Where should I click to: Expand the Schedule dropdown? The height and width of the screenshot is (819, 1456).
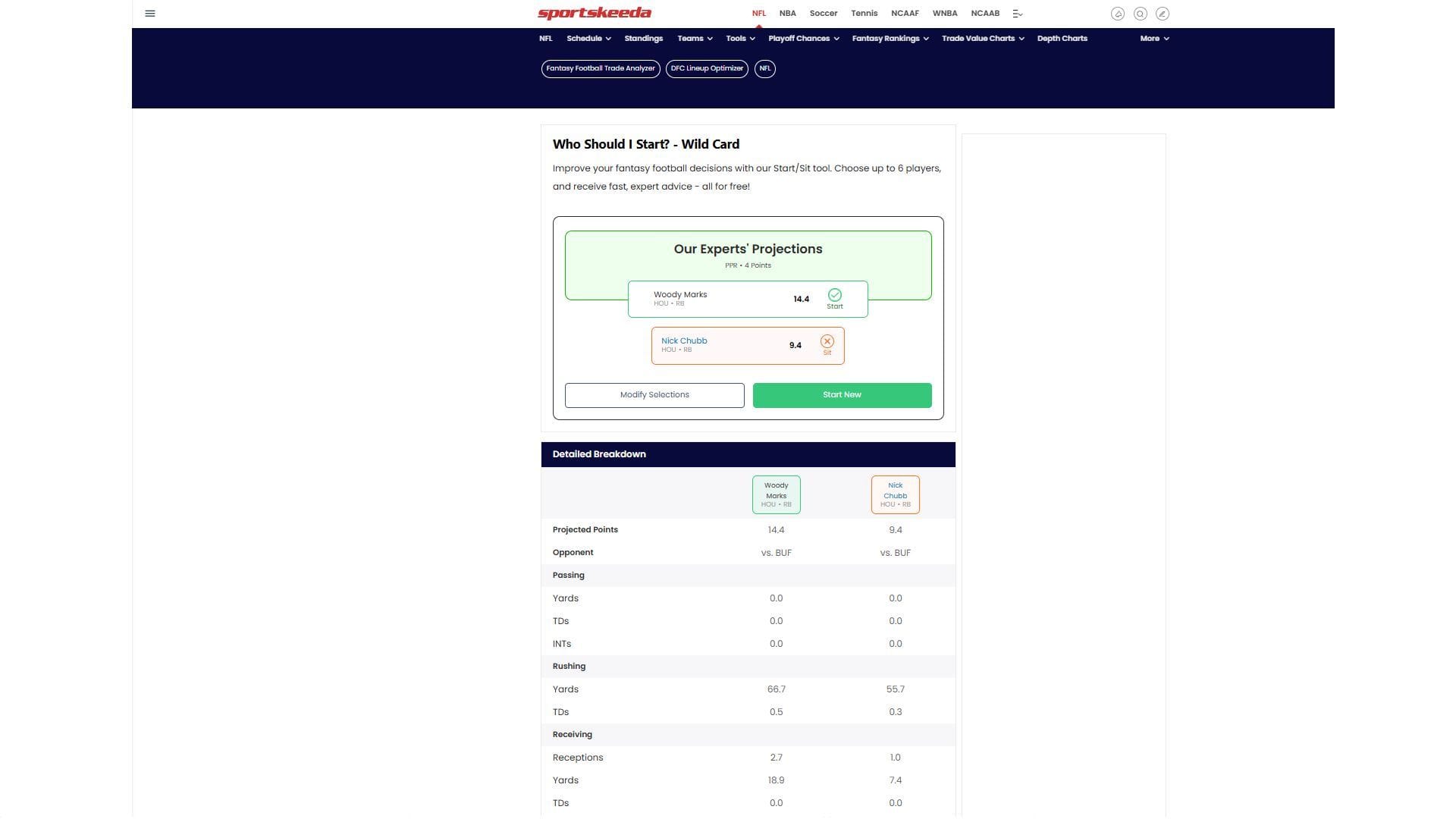pos(588,39)
